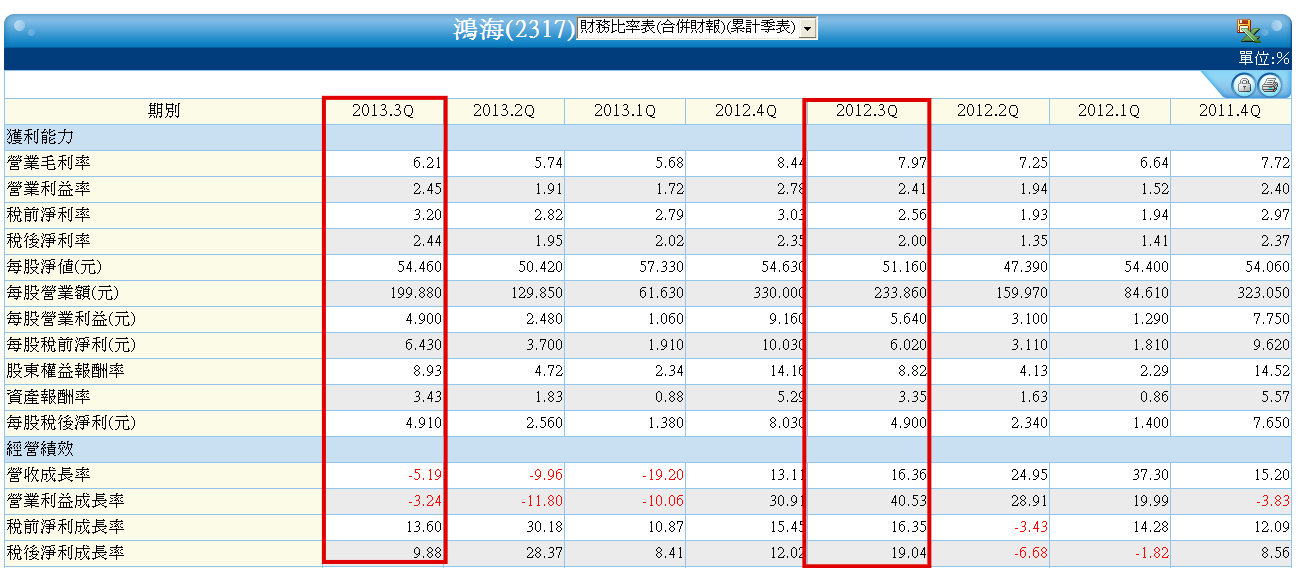Click the 每股稅前淨利(元) row label
1304x568 pixels.
click(71, 344)
